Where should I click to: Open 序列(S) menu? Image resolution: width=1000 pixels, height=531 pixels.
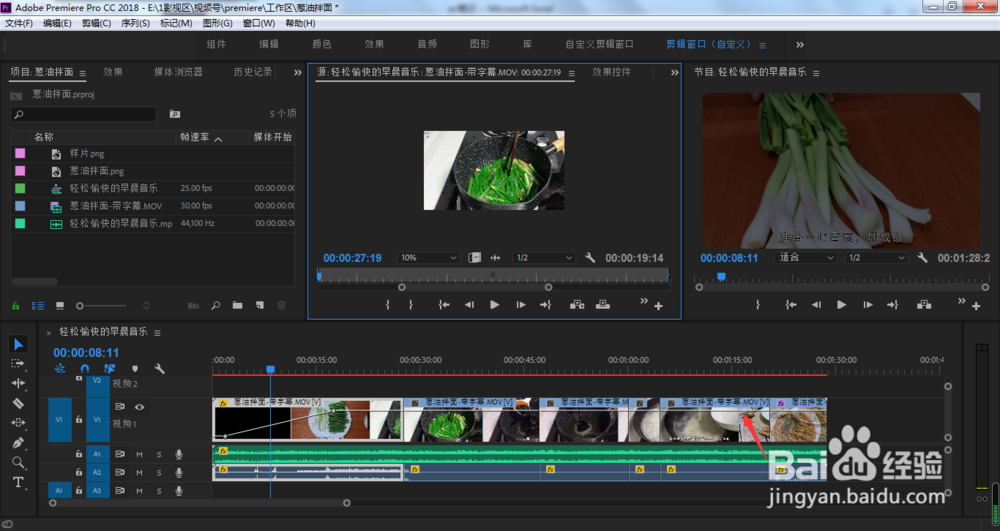(135, 23)
